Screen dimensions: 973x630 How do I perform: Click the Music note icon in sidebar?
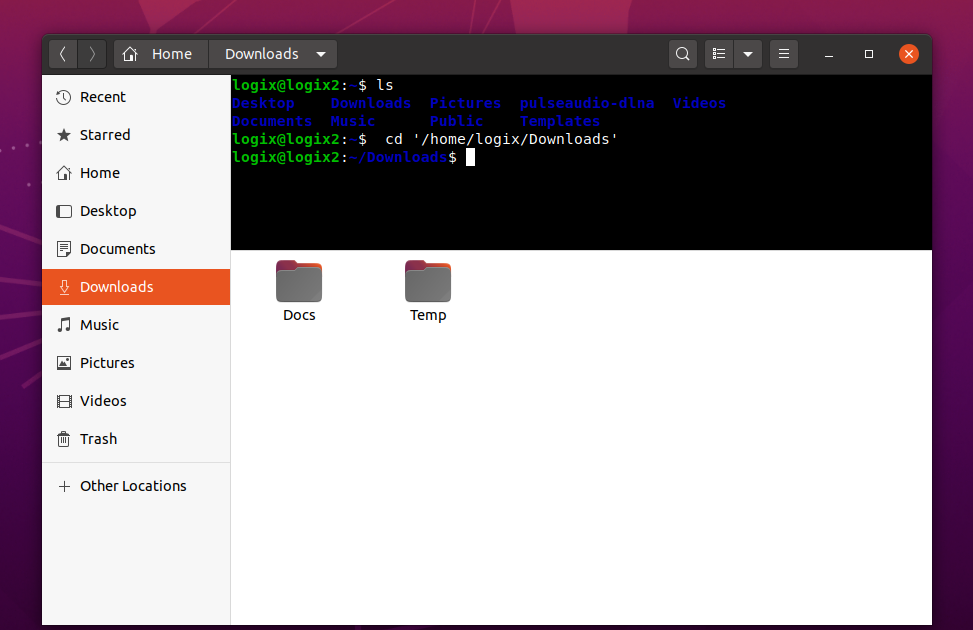click(63, 325)
